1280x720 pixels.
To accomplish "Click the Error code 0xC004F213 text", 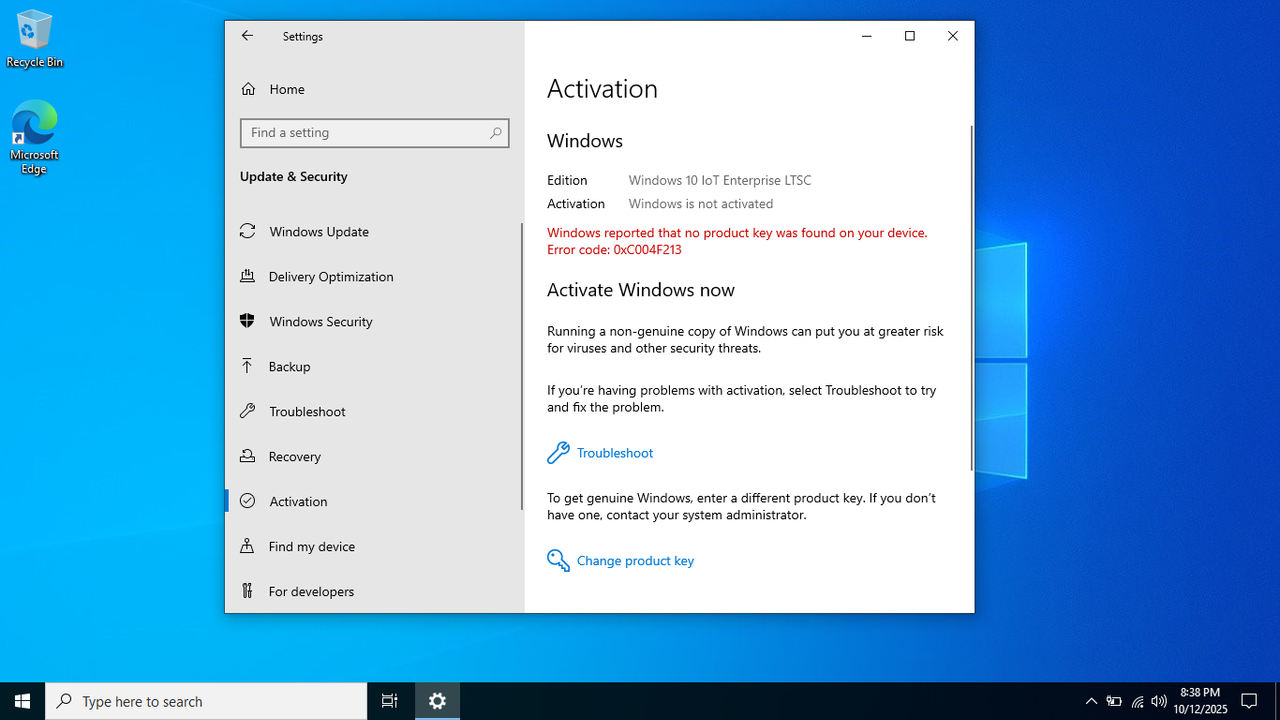I will pos(614,250).
